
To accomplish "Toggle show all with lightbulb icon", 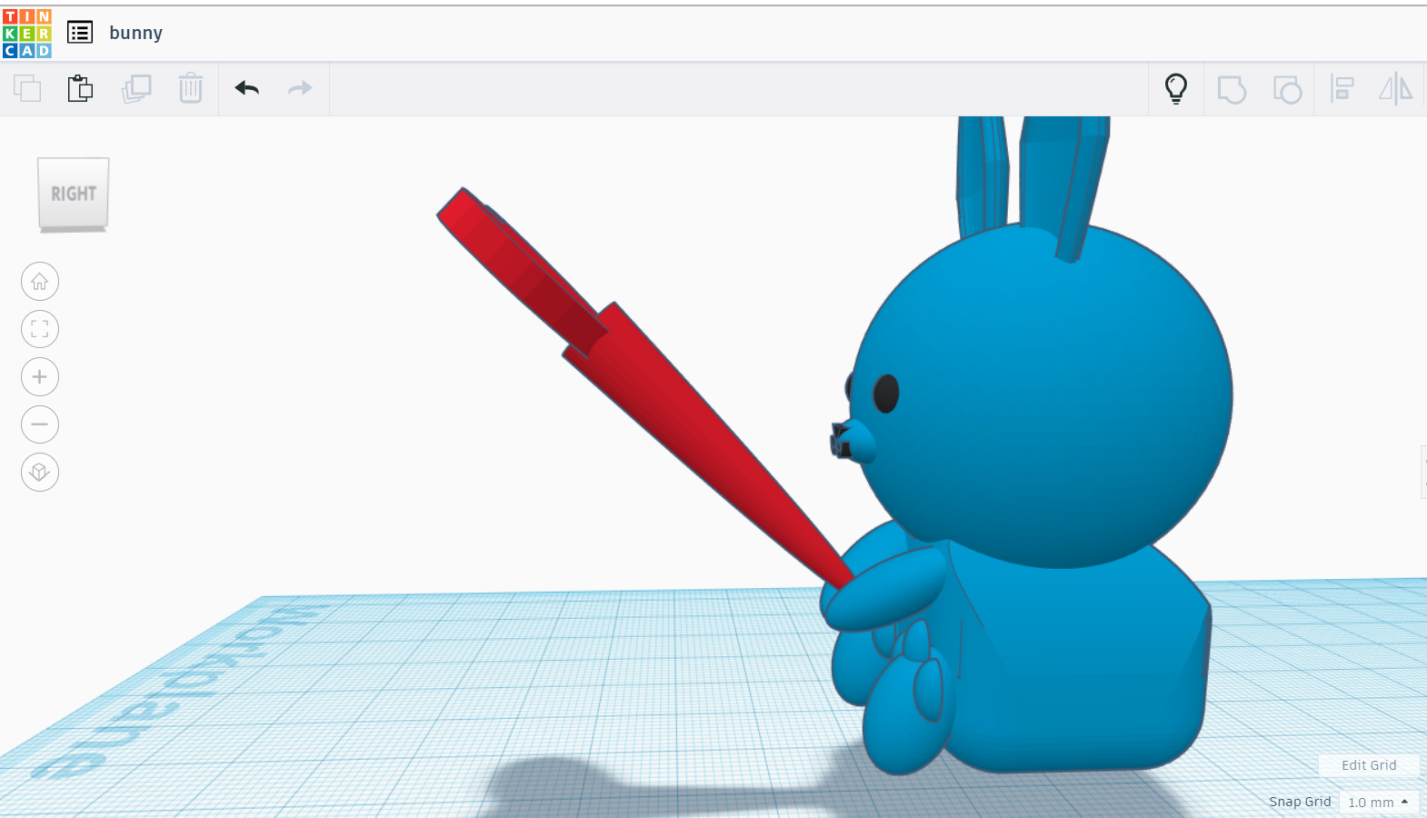I will pos(1176,88).
